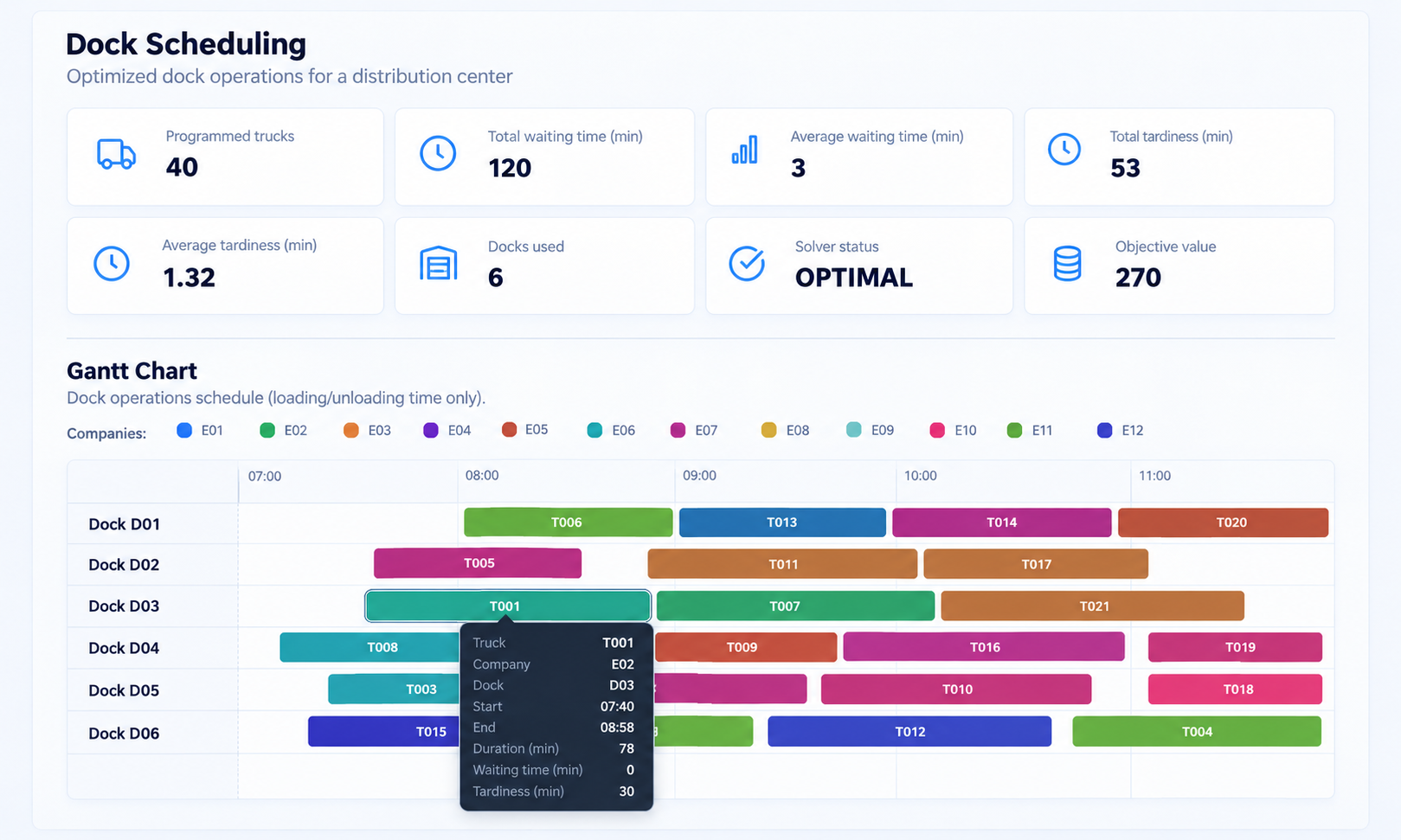Select the E03 orange company legend dot
1401x840 pixels.
351,430
